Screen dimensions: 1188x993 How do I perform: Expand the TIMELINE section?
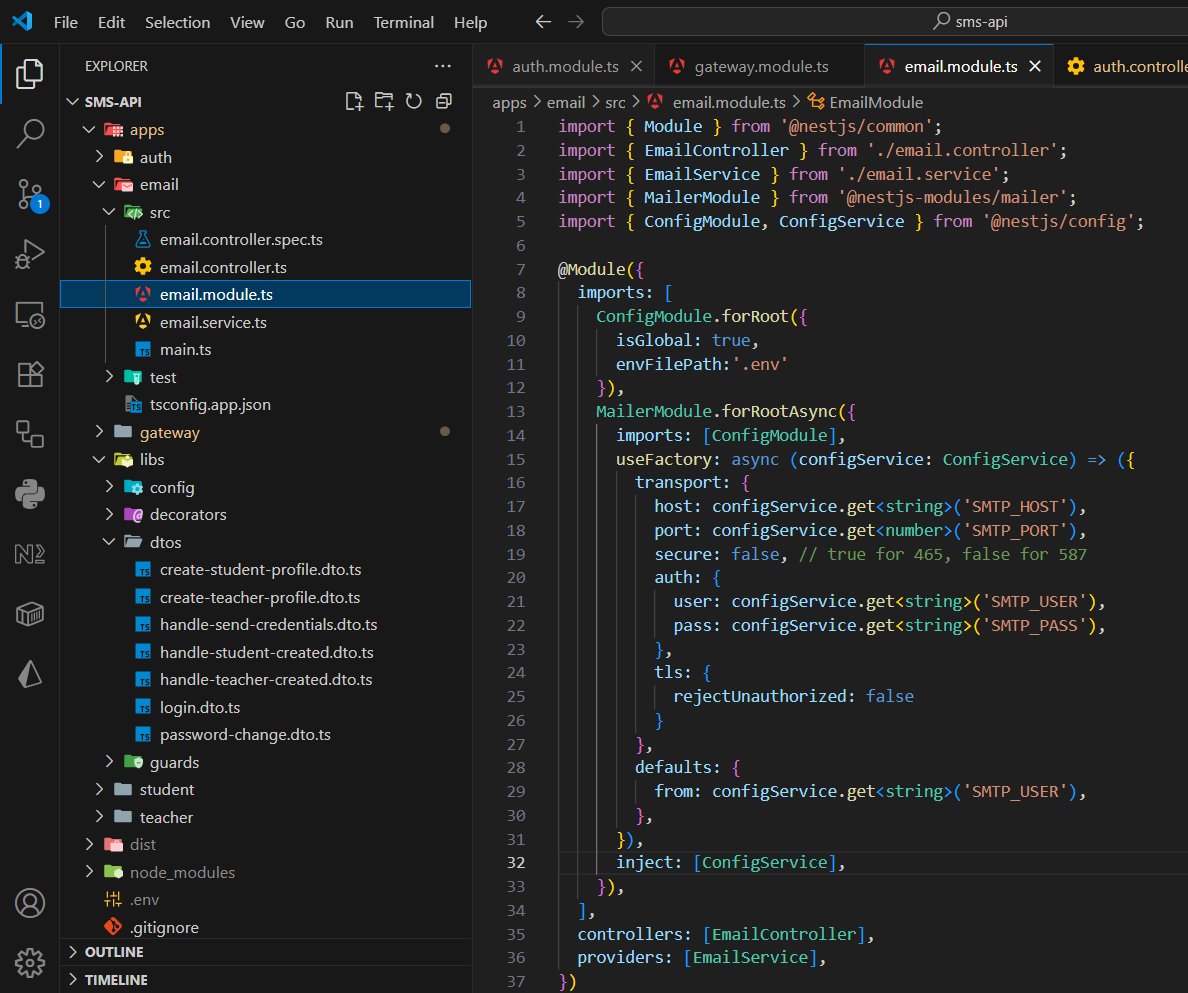coord(265,979)
